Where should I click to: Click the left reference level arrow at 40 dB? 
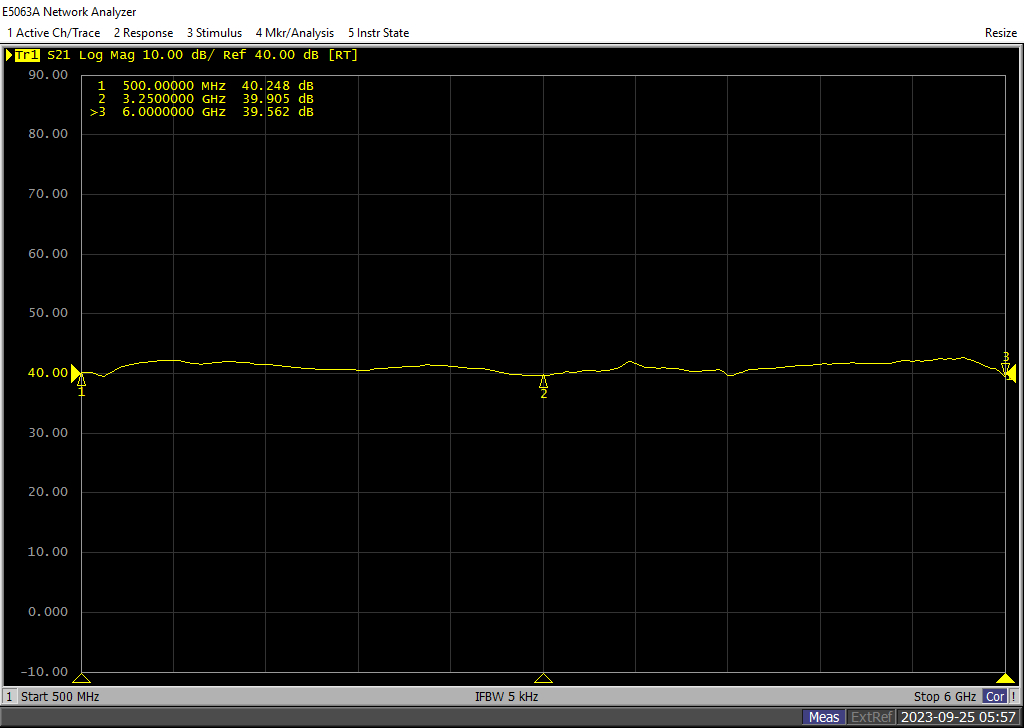[x=76, y=373]
